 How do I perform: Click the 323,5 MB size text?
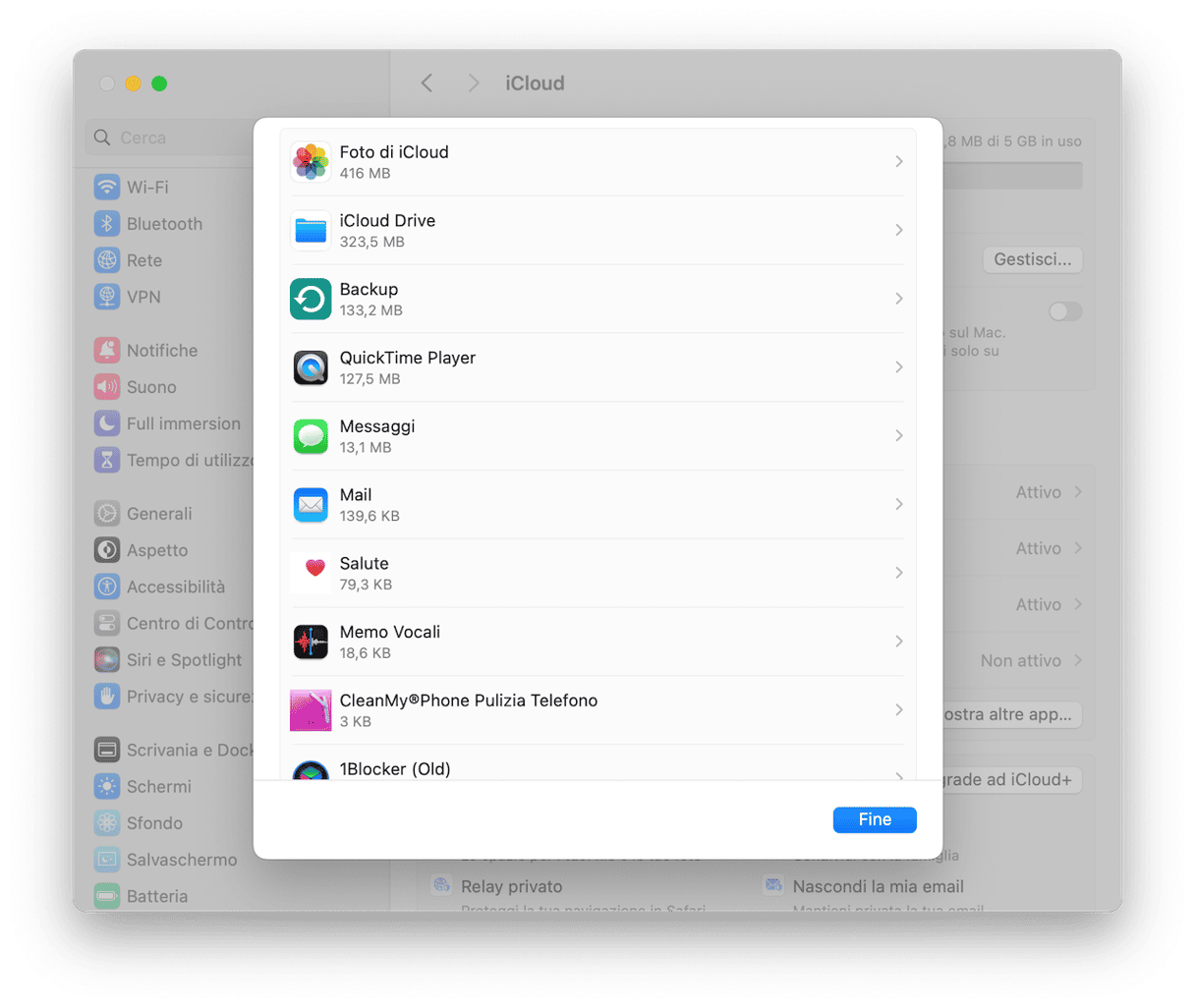click(x=372, y=242)
